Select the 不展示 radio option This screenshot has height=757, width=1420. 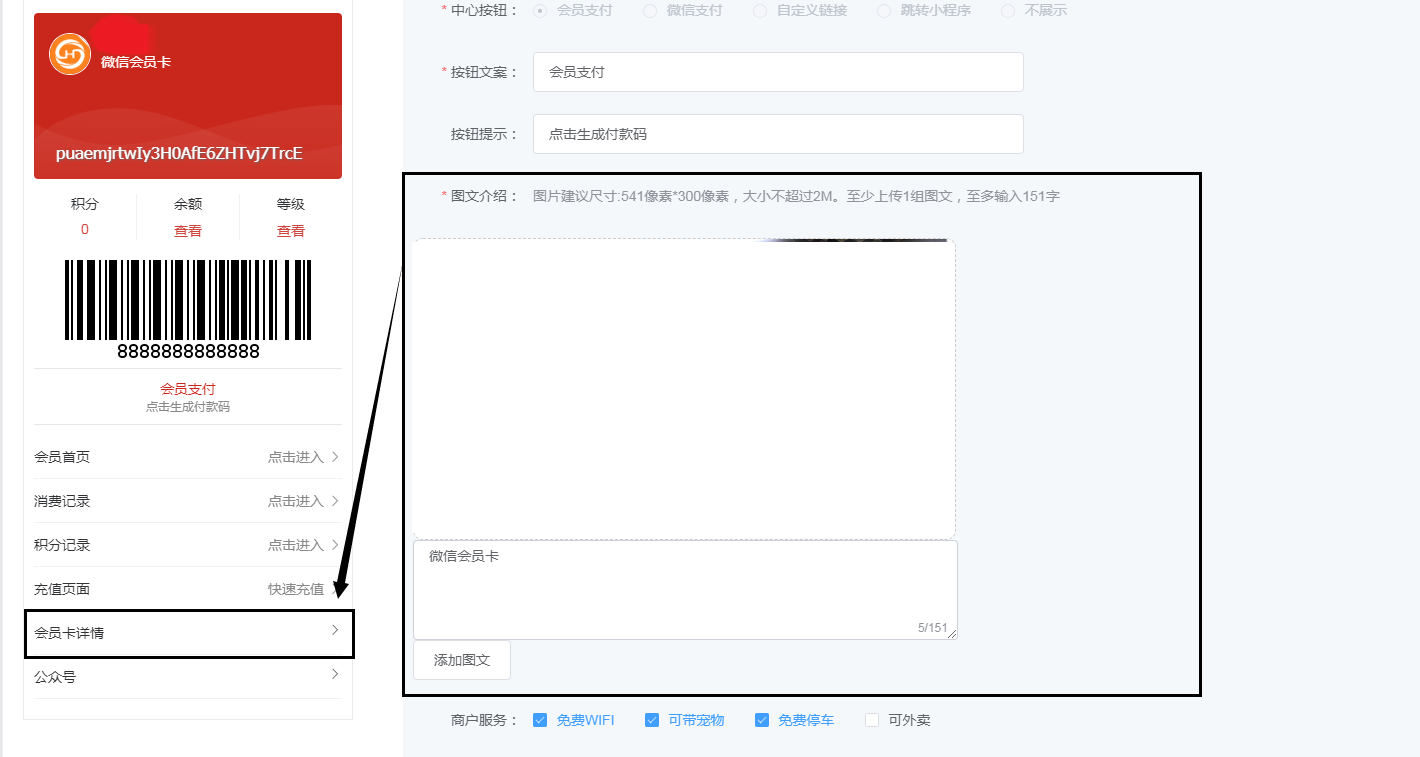[x=1008, y=10]
